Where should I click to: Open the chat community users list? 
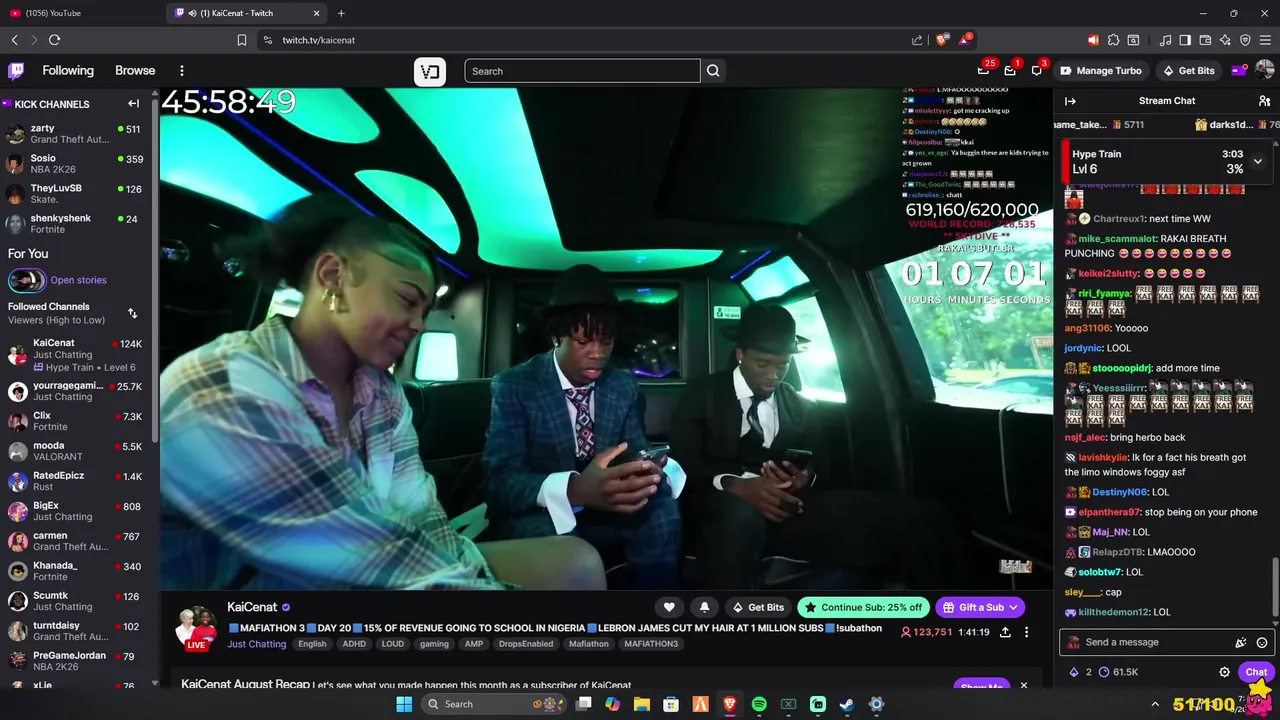pos(1264,101)
